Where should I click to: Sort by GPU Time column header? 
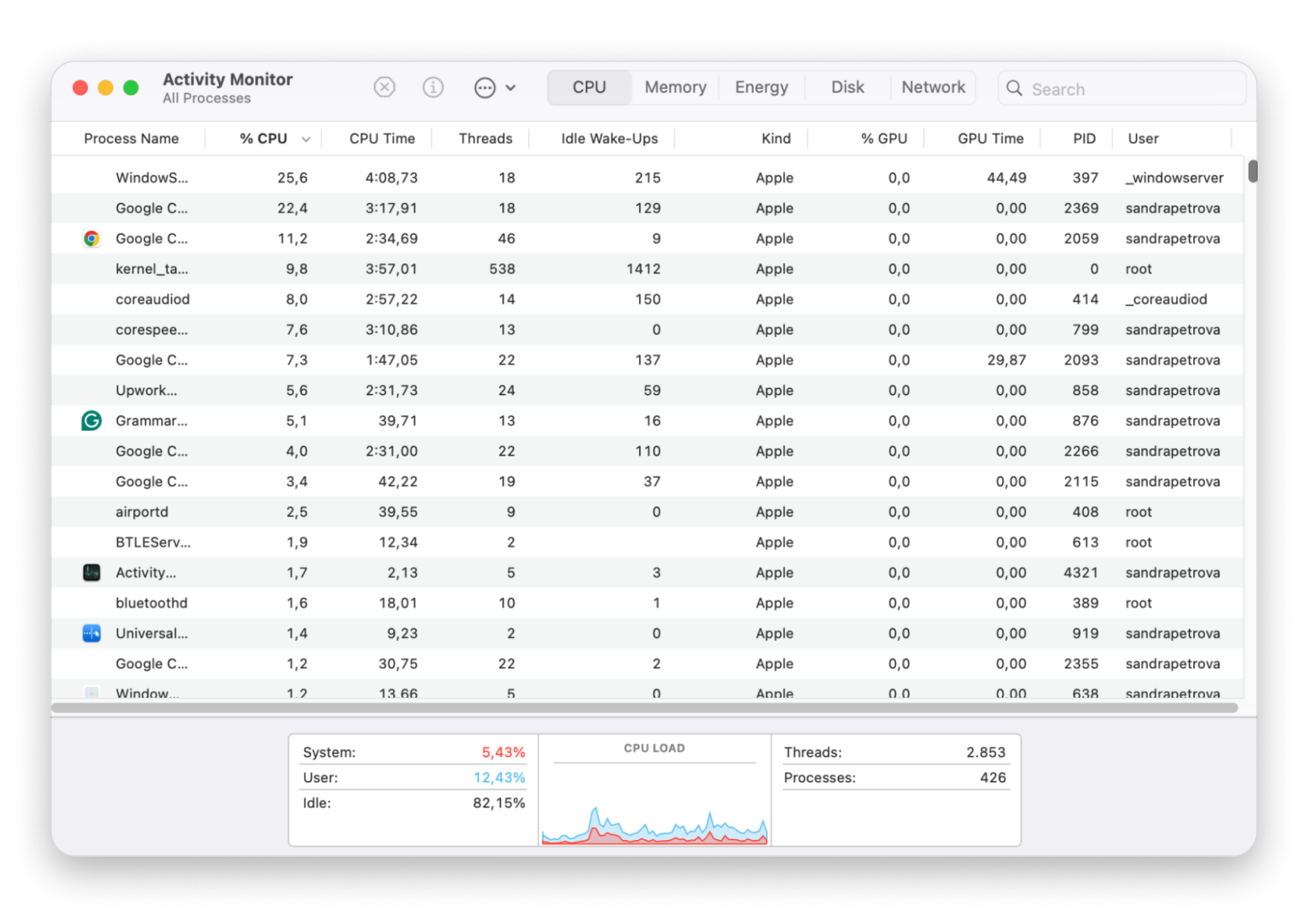tap(990, 138)
